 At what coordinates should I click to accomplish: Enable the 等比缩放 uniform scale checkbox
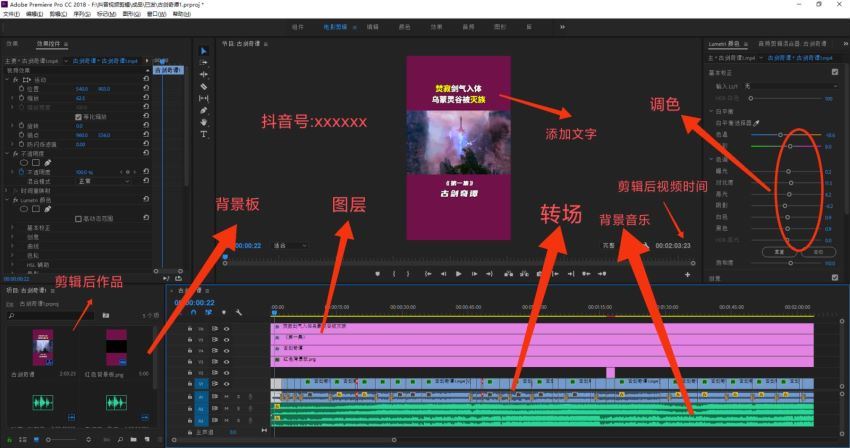click(x=78, y=116)
